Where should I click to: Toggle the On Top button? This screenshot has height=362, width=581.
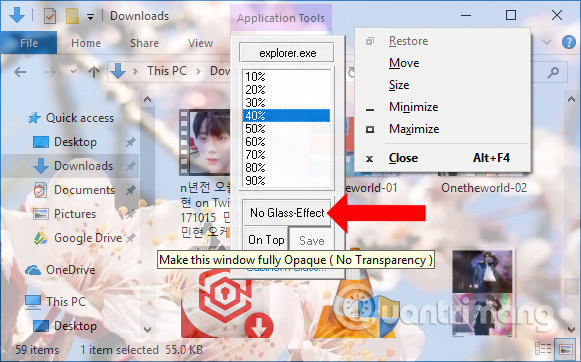266,240
